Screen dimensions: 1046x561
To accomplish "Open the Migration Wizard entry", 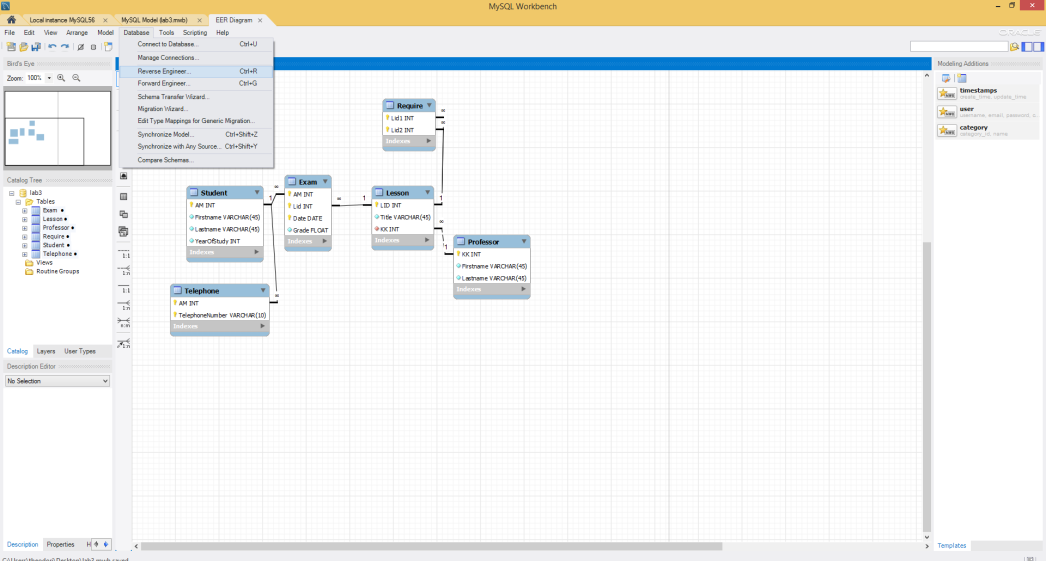I will (x=196, y=109).
